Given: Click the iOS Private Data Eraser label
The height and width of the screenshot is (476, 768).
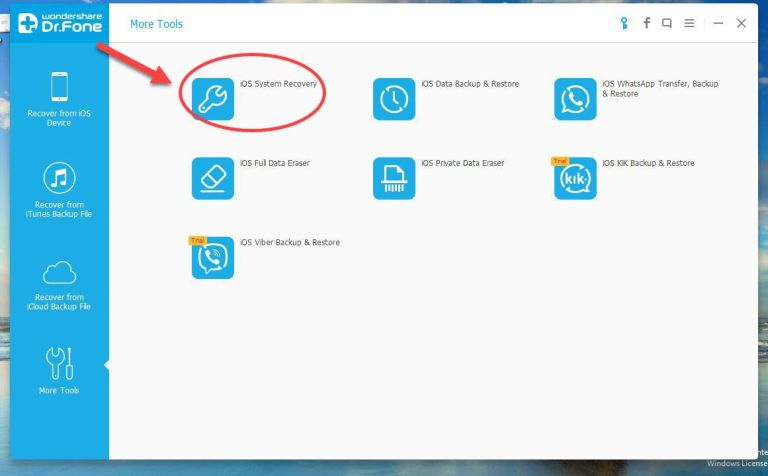Looking at the screenshot, I should pyautogui.click(x=462, y=163).
